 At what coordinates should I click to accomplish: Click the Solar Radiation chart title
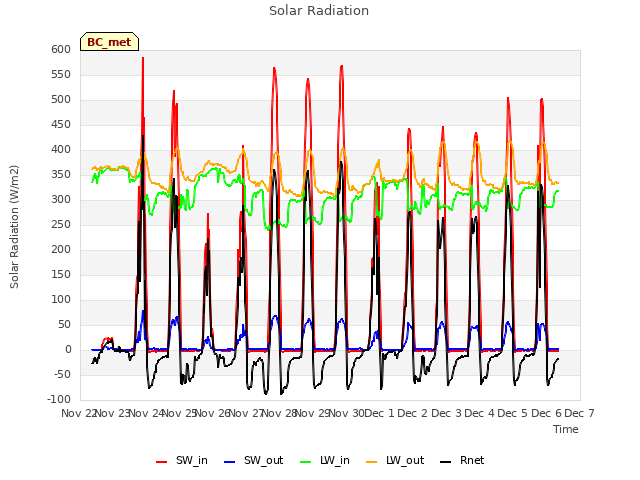[x=319, y=11]
